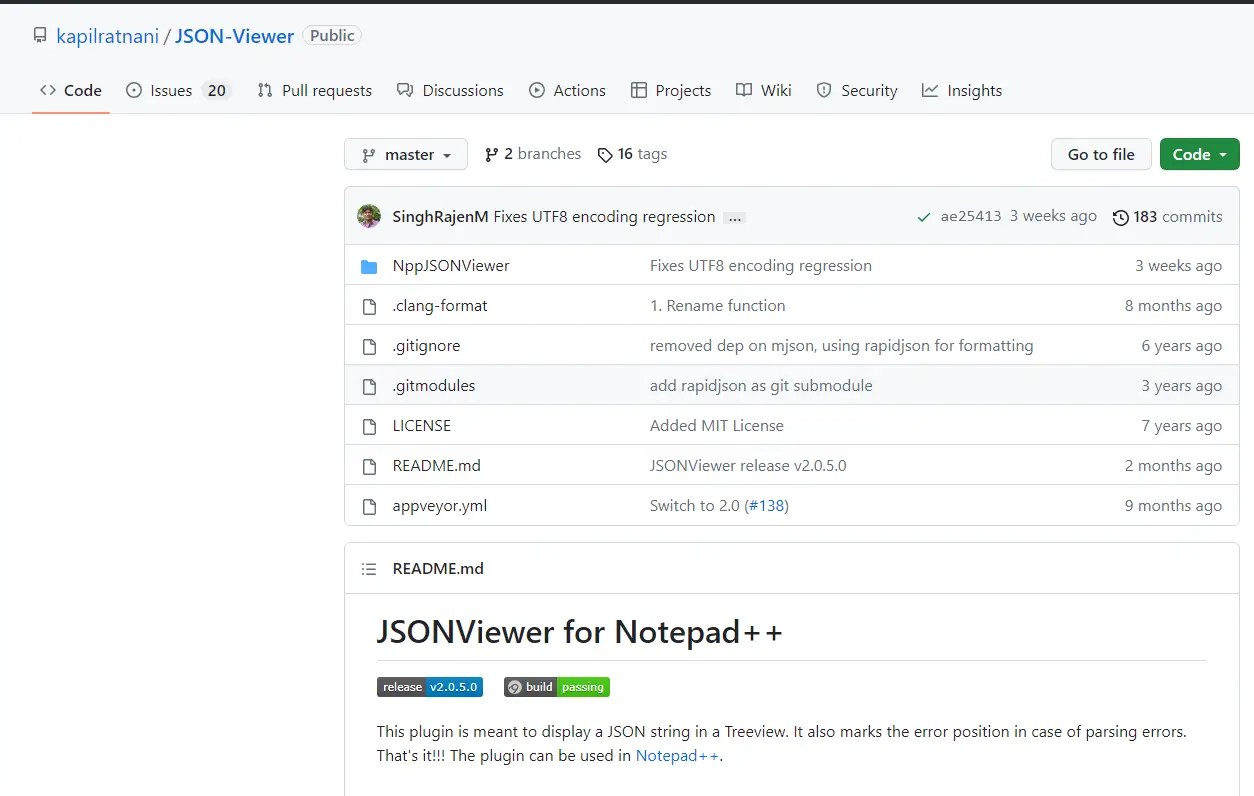Click the clock icon beside 183 commits
Screen dimensions: 1254x796
1120,216
